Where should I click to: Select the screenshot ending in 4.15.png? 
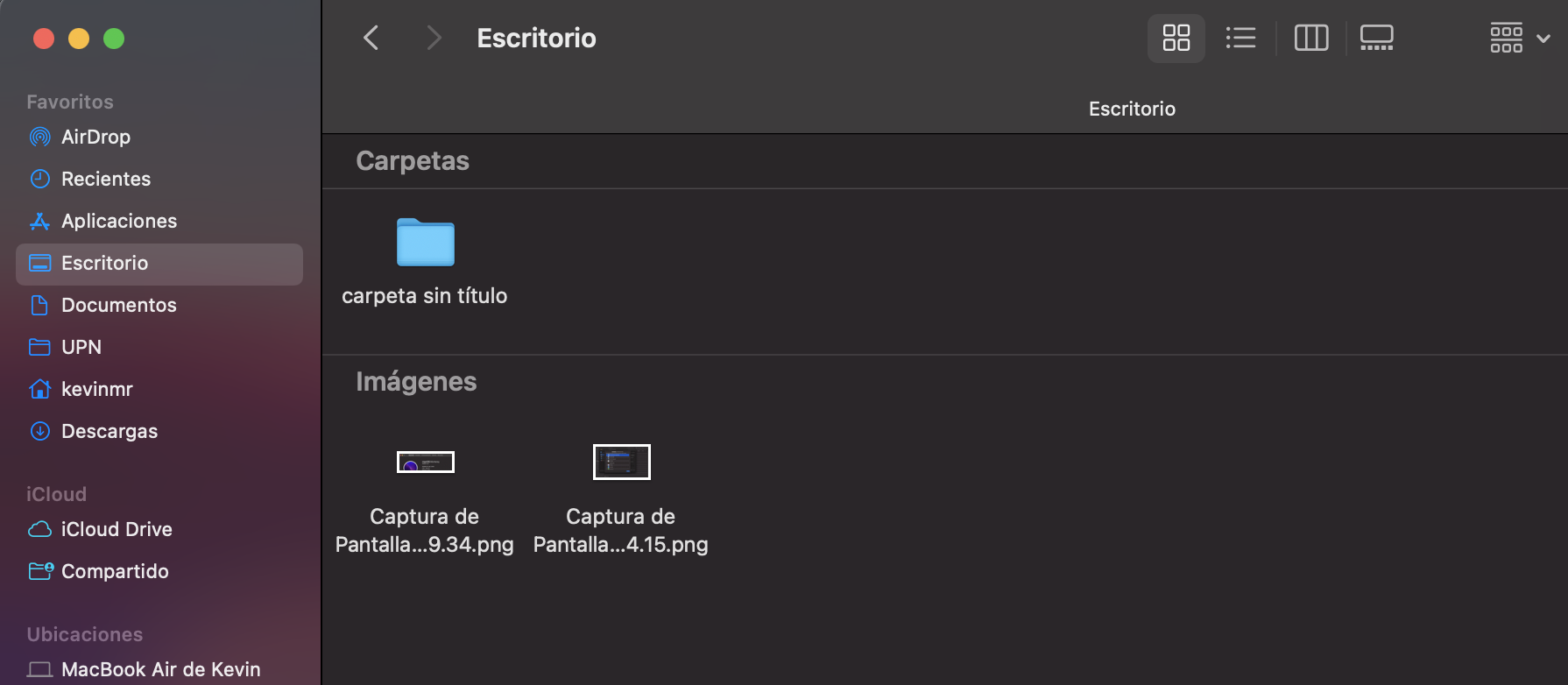[x=621, y=462]
